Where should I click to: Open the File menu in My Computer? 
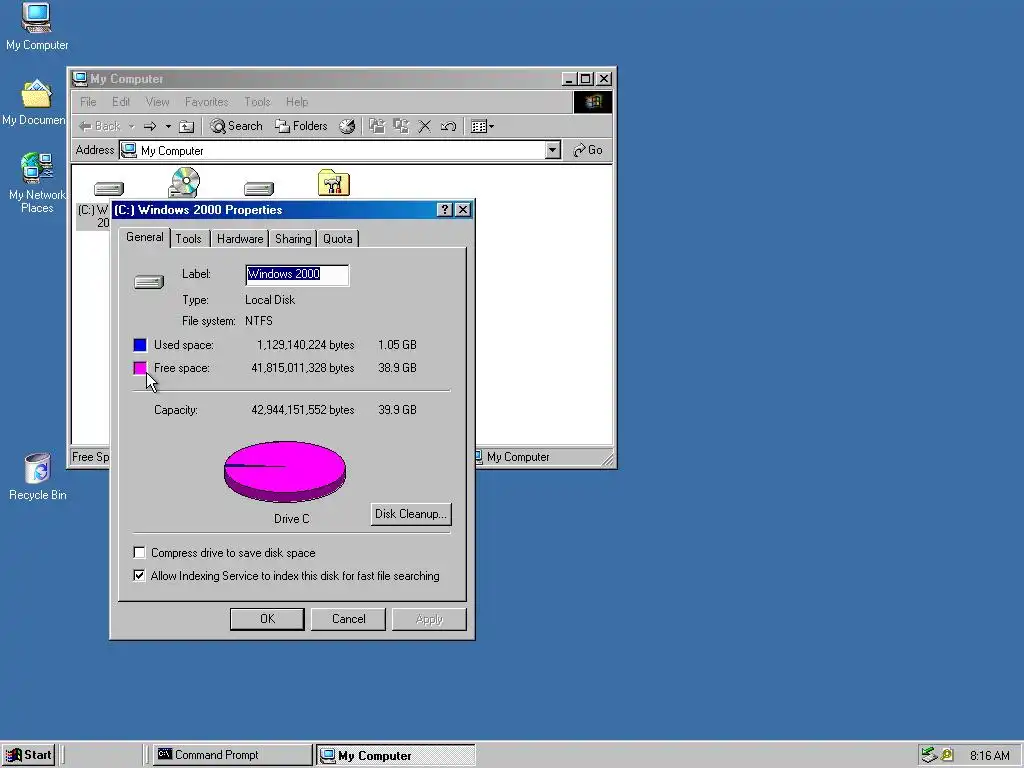click(88, 102)
